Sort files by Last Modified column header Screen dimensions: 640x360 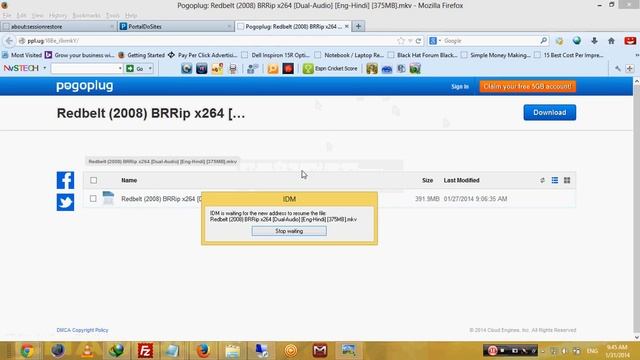(x=462, y=180)
